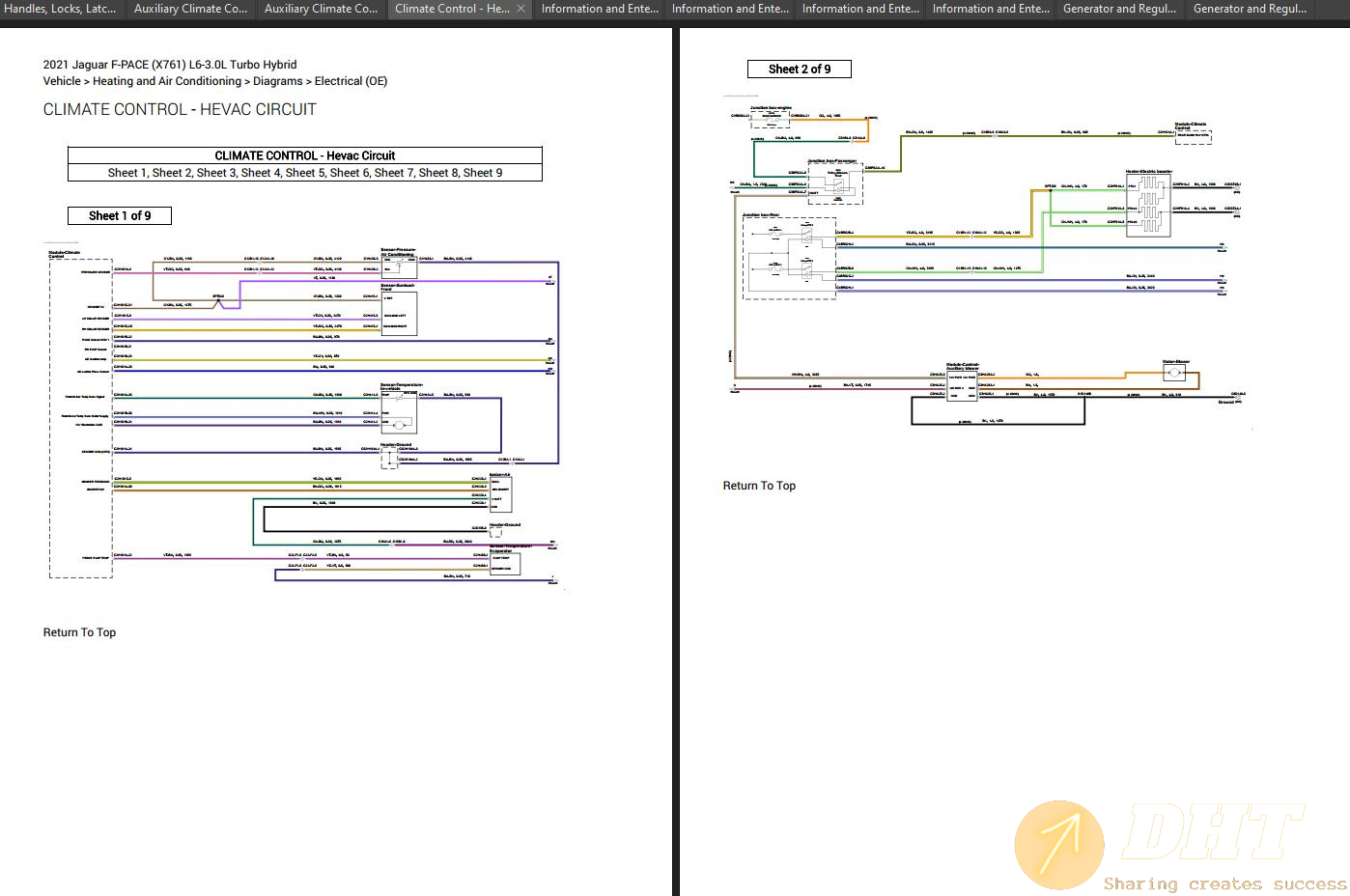Open Sheet 8 from the sheet list
The image size is (1350, 896).
pyautogui.click(x=437, y=173)
